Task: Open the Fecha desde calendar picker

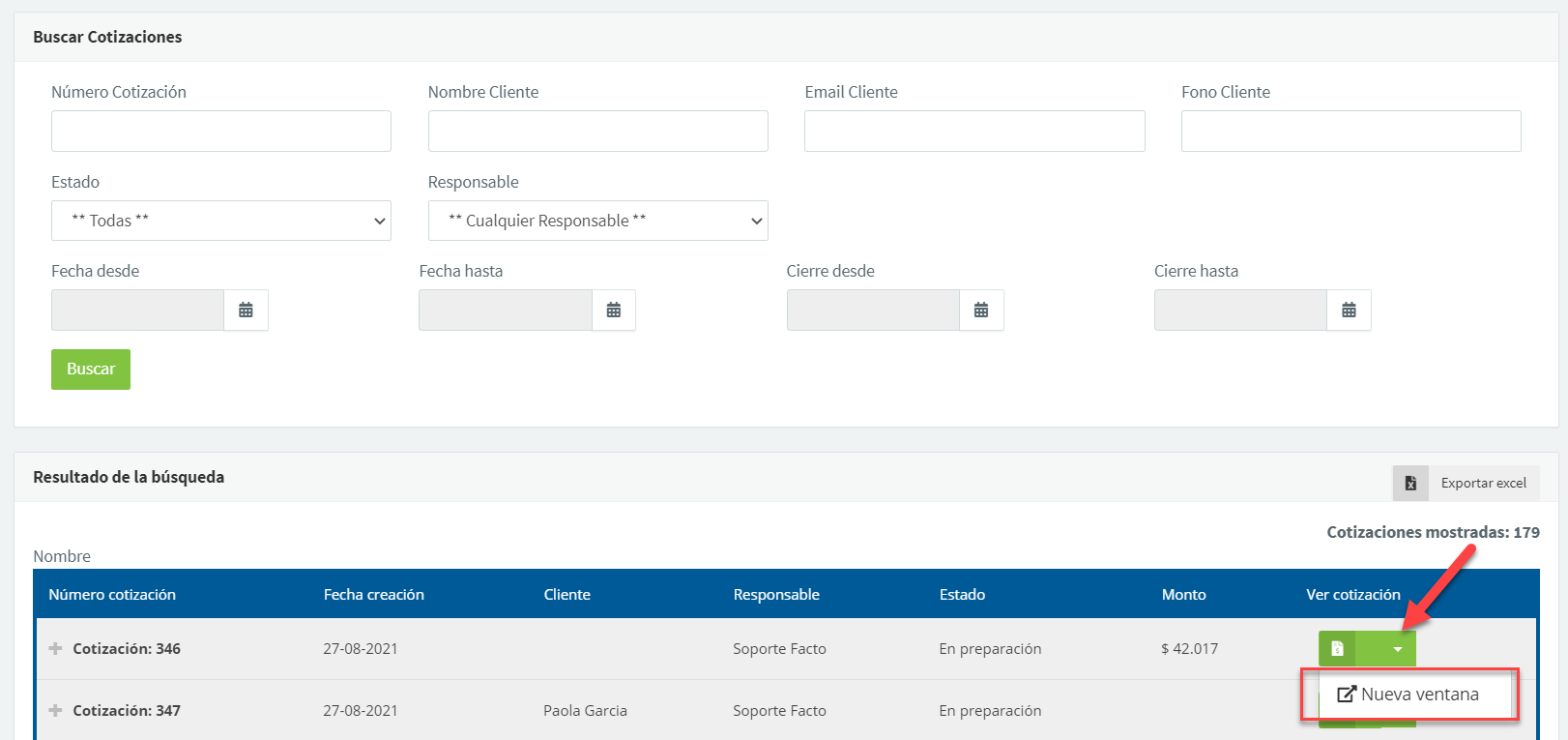Action: [246, 311]
